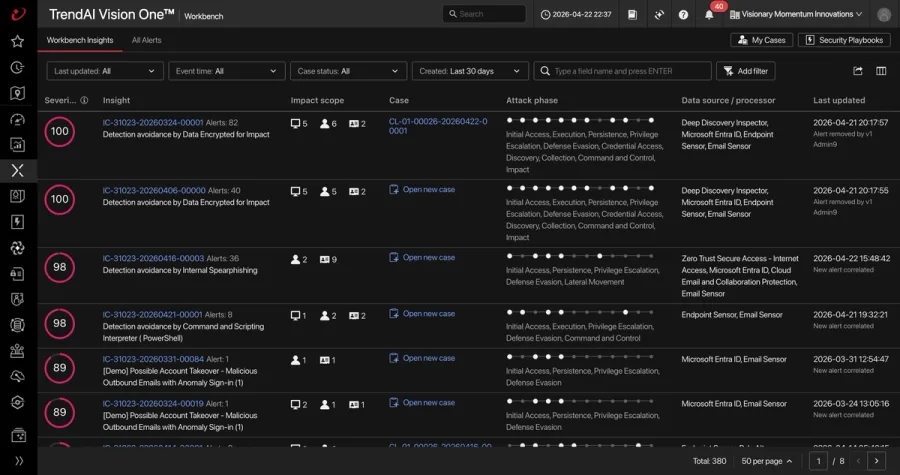Open insight IC-31023-20260406-00000
This screenshot has width=900, height=475.
(154, 190)
